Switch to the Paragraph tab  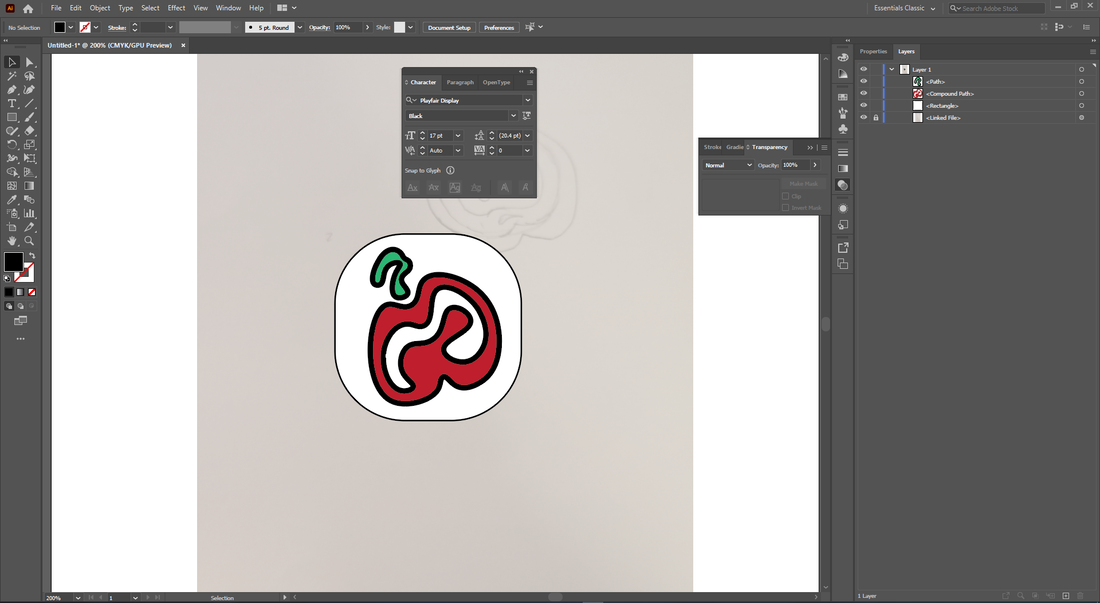460,83
